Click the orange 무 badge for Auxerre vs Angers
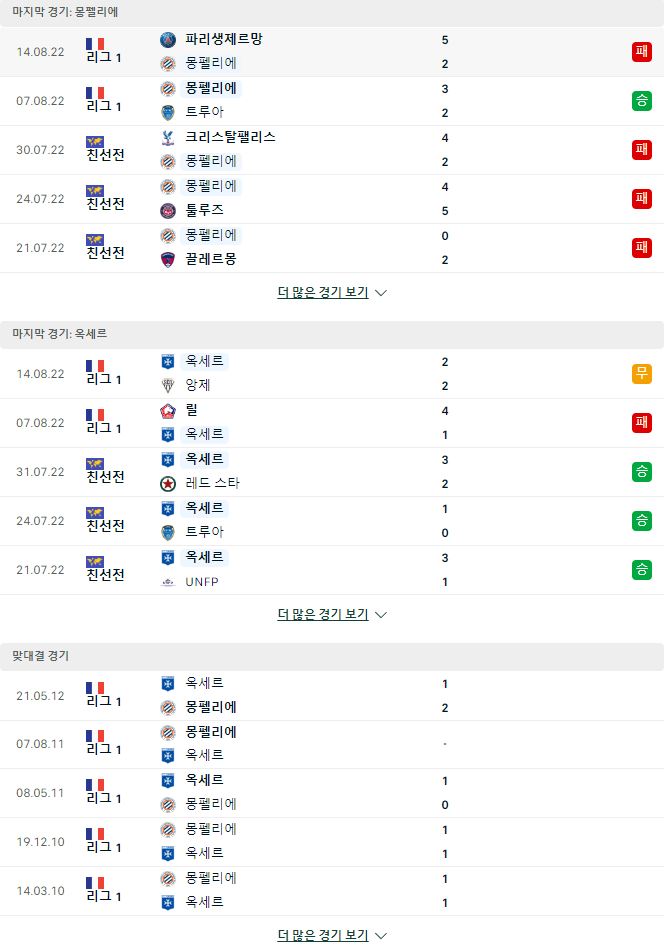Viewport: 665px width, 950px height. tap(642, 374)
